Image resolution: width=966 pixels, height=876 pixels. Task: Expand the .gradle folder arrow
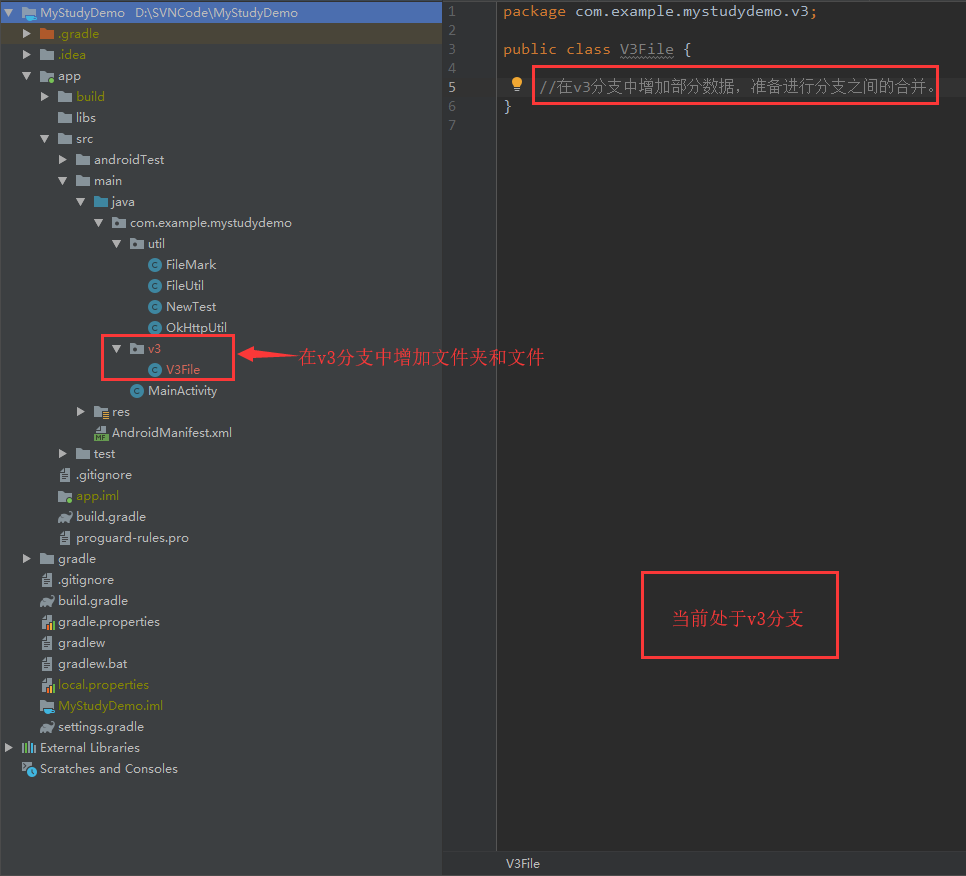point(26,33)
